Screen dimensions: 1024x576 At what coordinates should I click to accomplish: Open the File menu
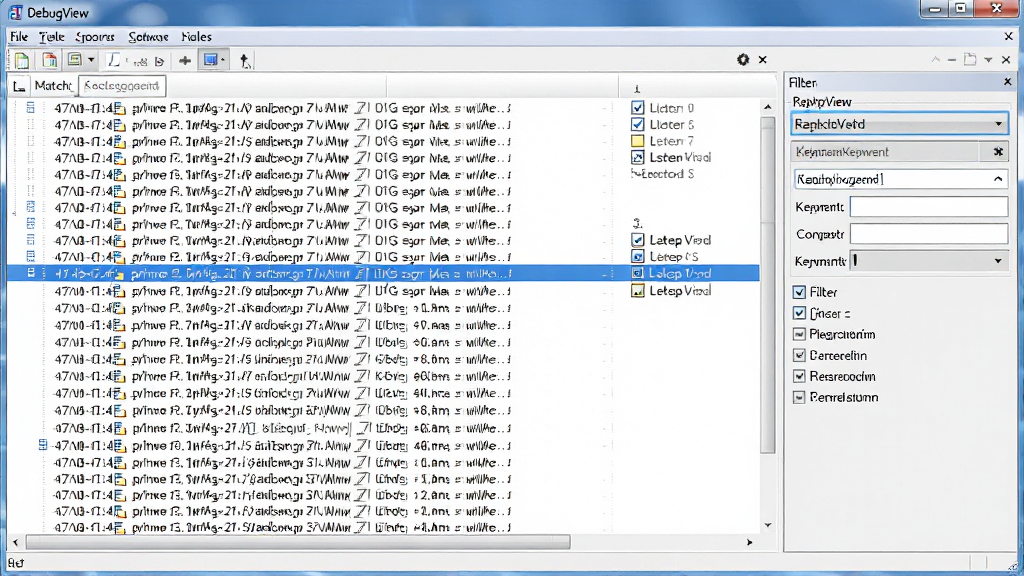pos(18,37)
